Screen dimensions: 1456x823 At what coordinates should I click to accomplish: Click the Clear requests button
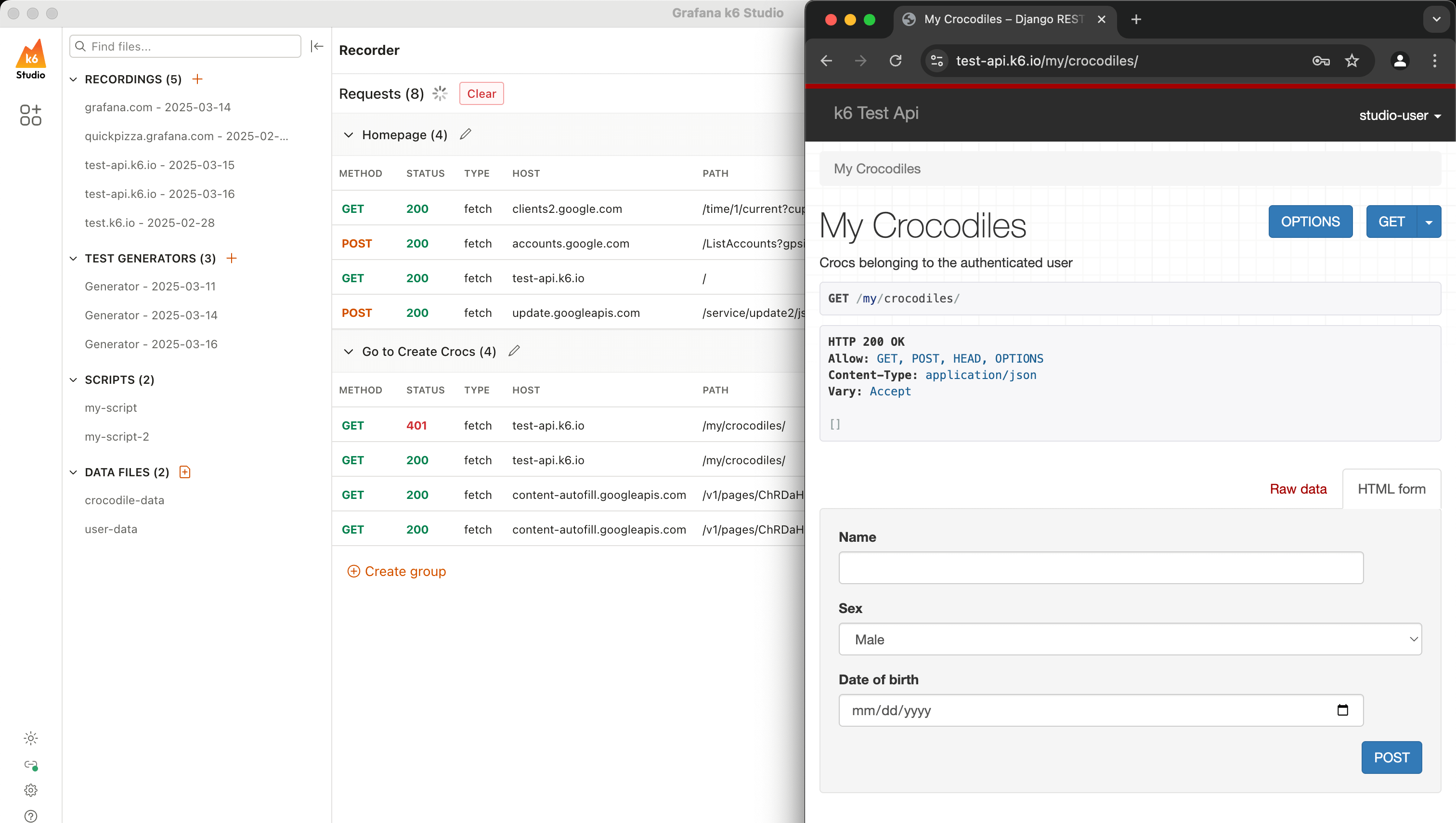[x=481, y=94]
